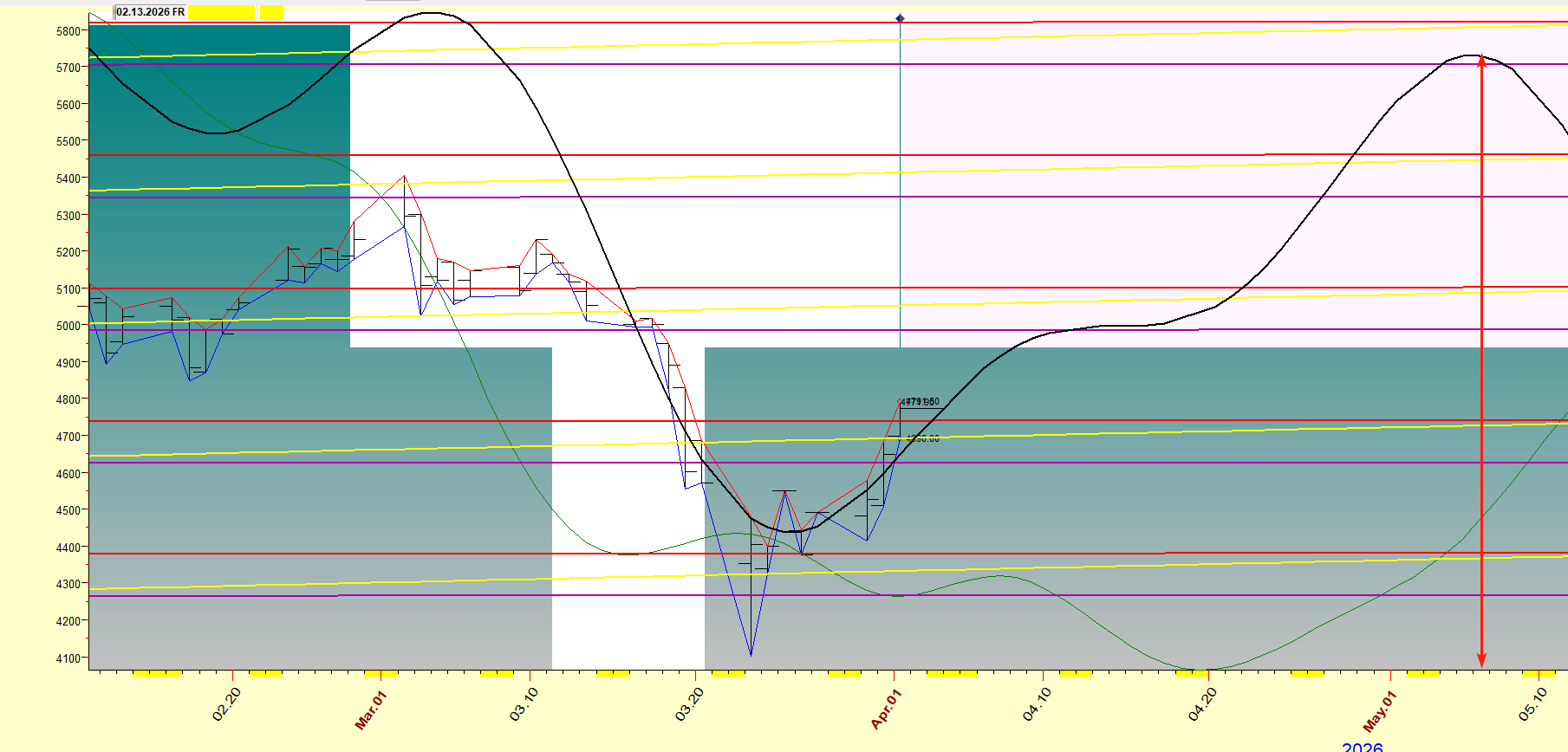The image size is (1568, 752).
Task: Click the 02.13.2026 FR date label
Action: (x=150, y=12)
